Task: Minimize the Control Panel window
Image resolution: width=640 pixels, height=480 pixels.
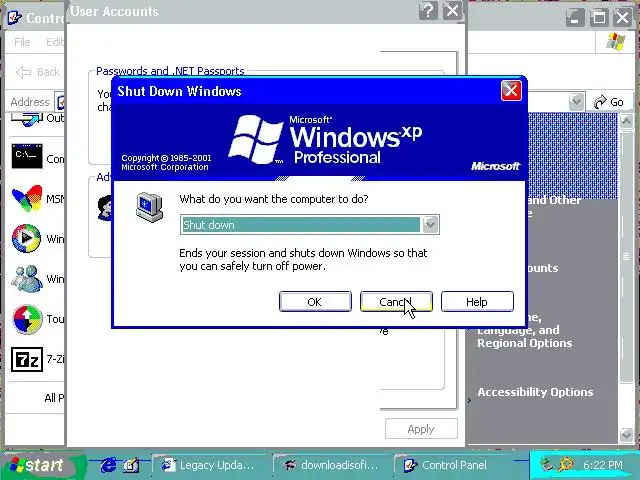Action: click(575, 18)
